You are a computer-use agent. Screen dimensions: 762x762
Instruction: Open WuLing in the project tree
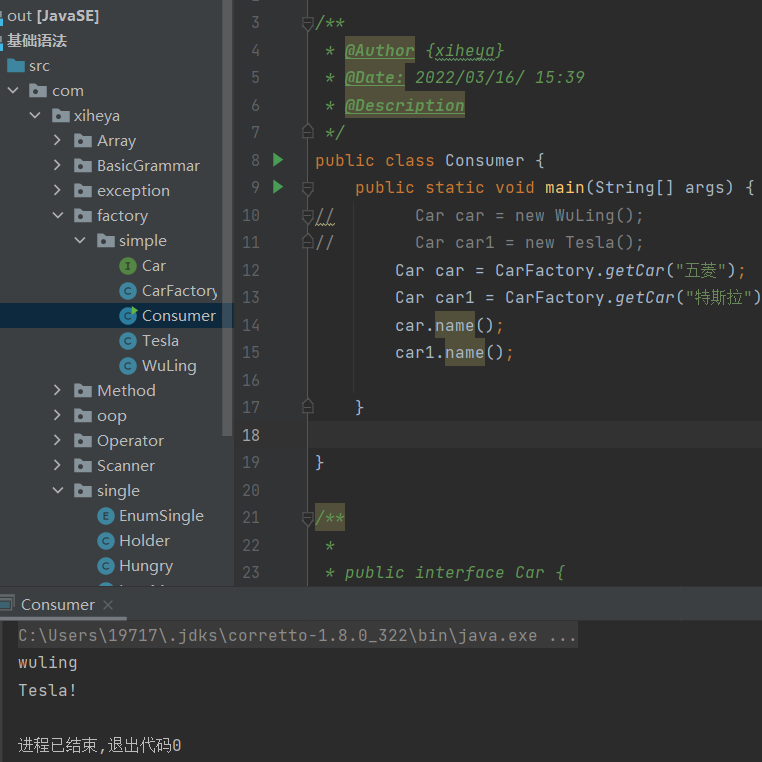(x=169, y=366)
